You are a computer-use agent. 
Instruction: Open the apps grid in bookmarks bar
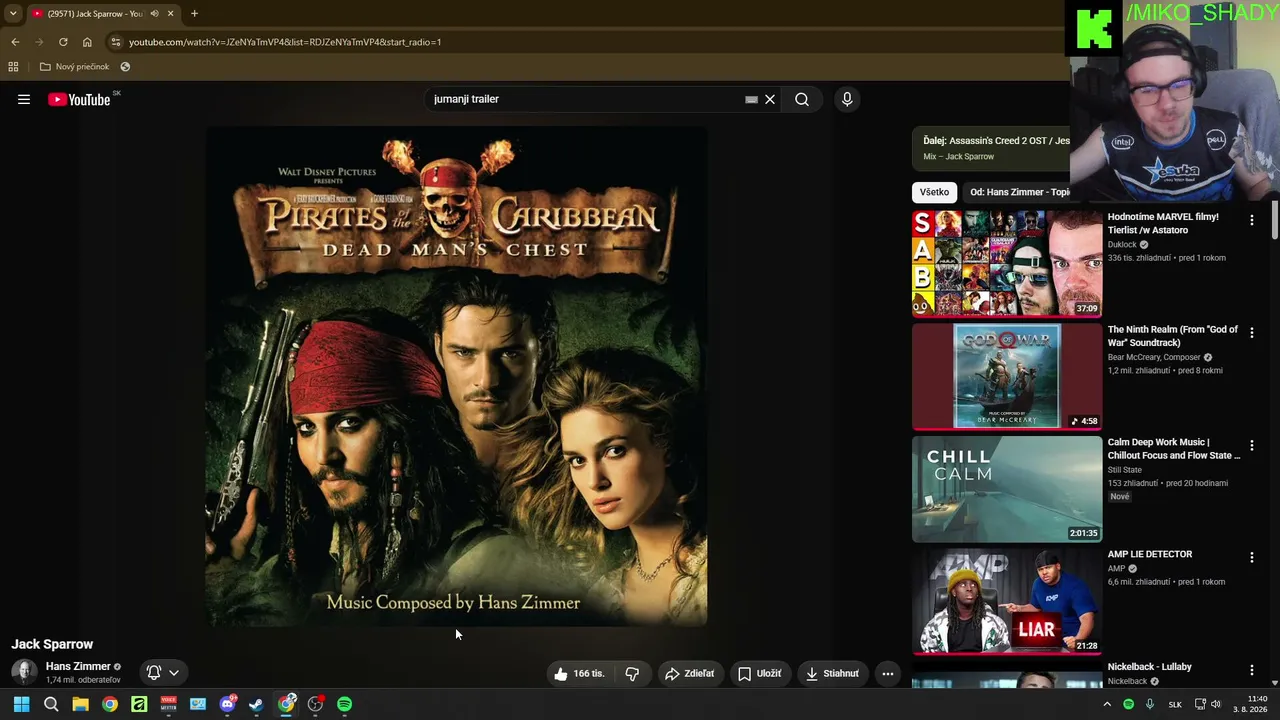pos(13,67)
